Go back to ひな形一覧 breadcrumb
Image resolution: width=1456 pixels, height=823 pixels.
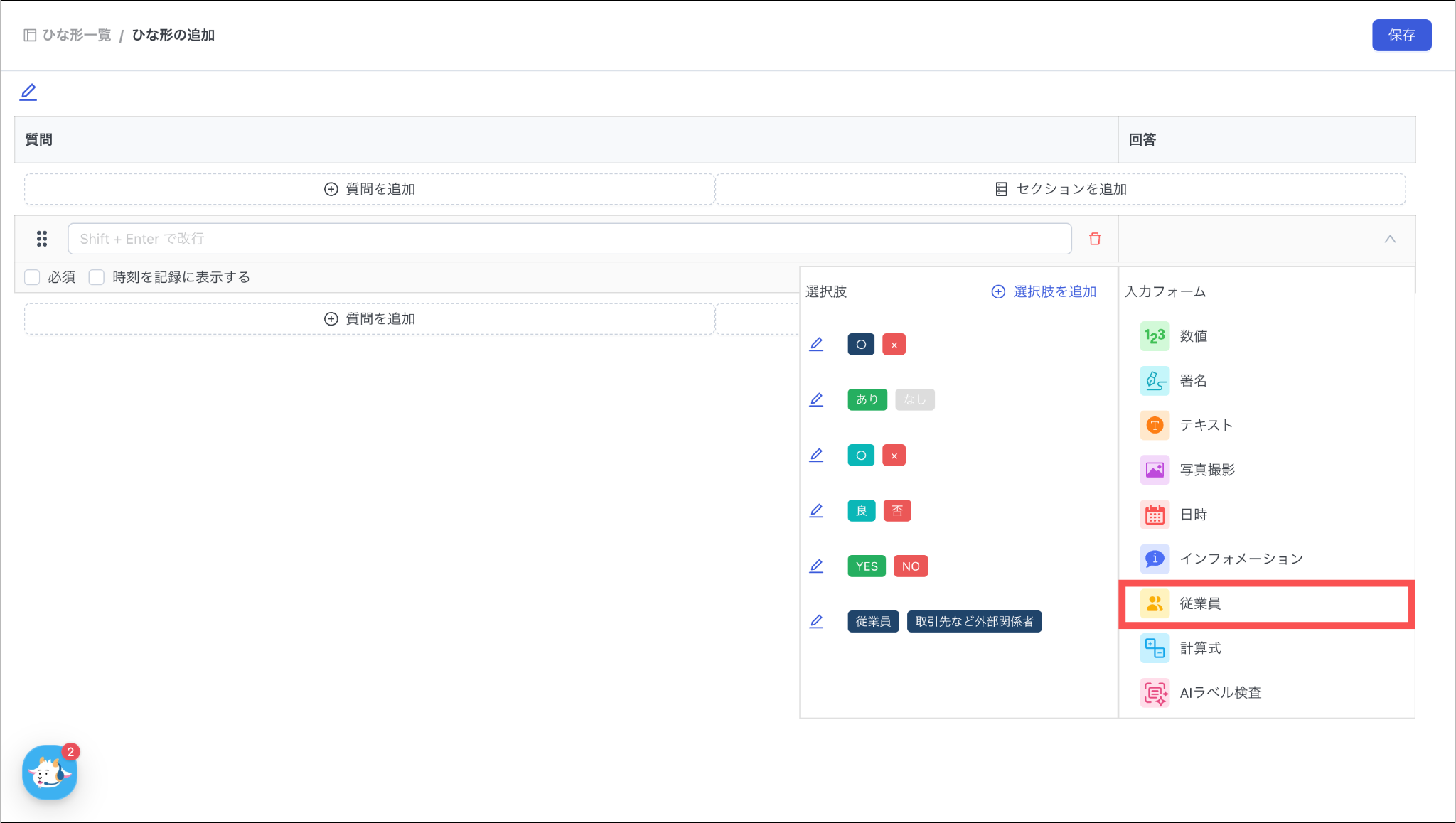point(76,35)
